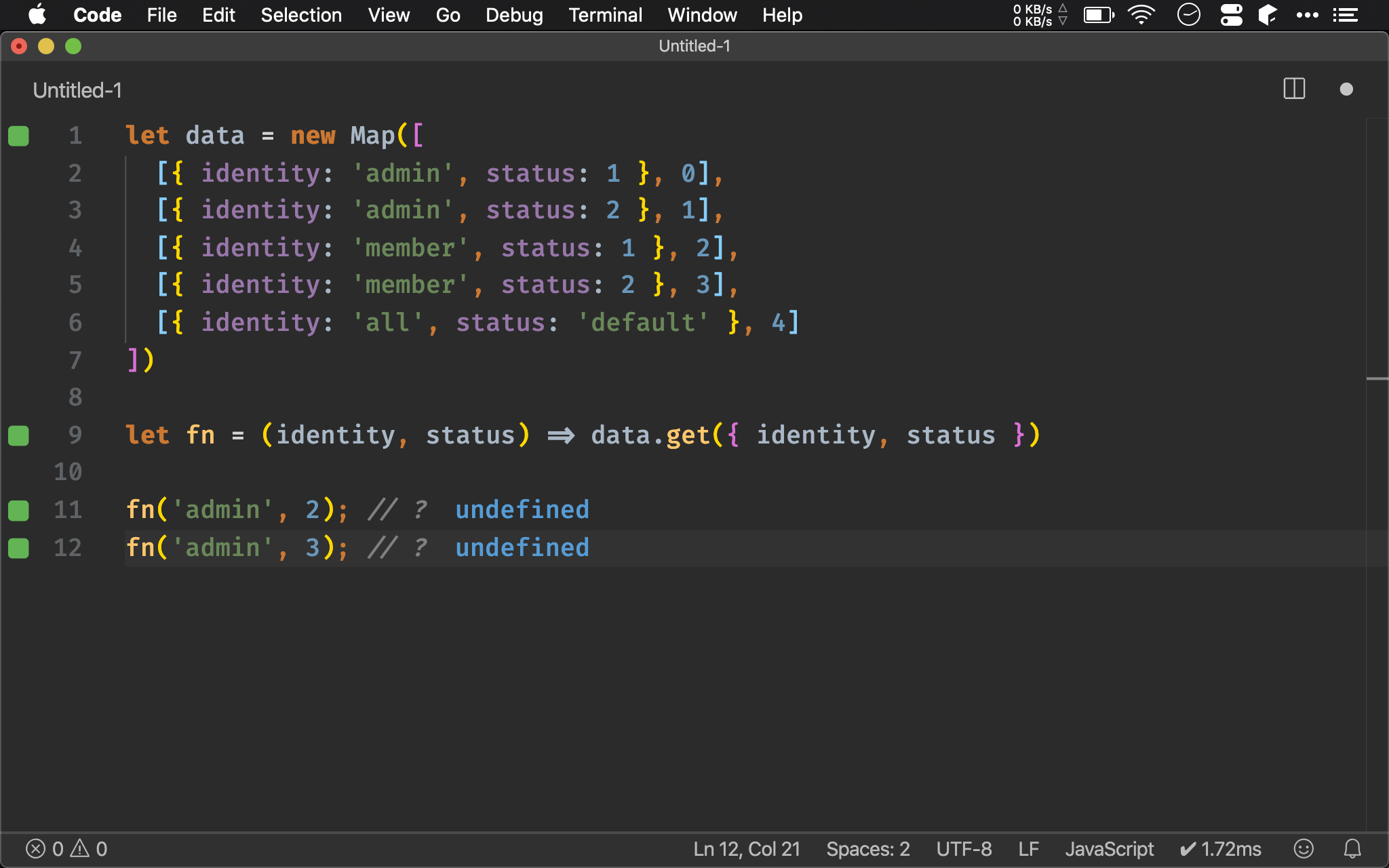This screenshot has width=1389, height=868.
Task: Open the UTF-8 encoding selector
Action: [964, 848]
